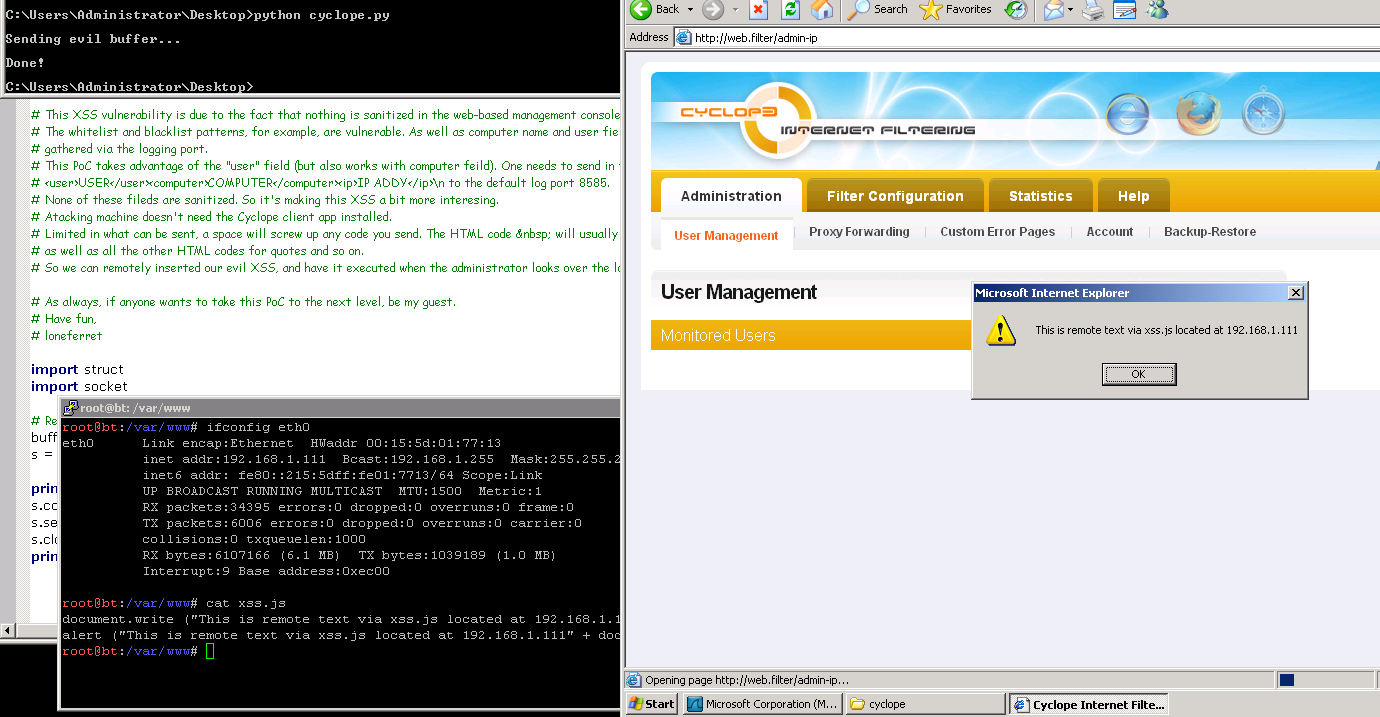1380x717 pixels.
Task: Click the 'Sending evil buffer...' output line
Action: (x=93, y=39)
